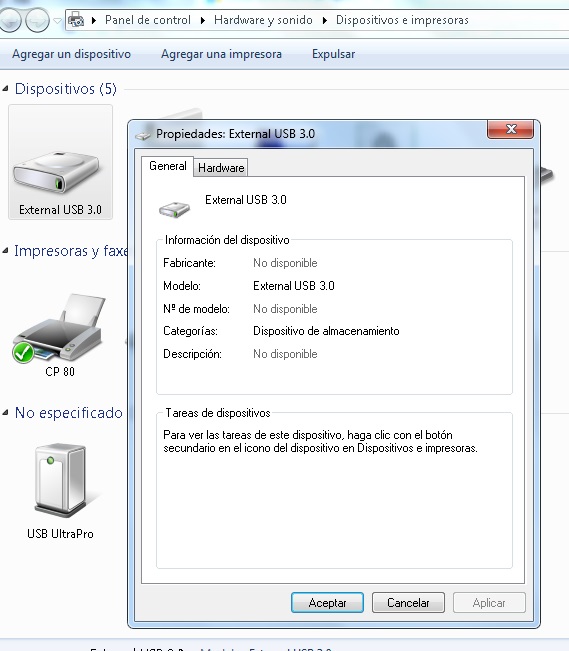569x651 pixels.
Task: Click Agregar una impresora in toolbar
Action: tap(221, 54)
